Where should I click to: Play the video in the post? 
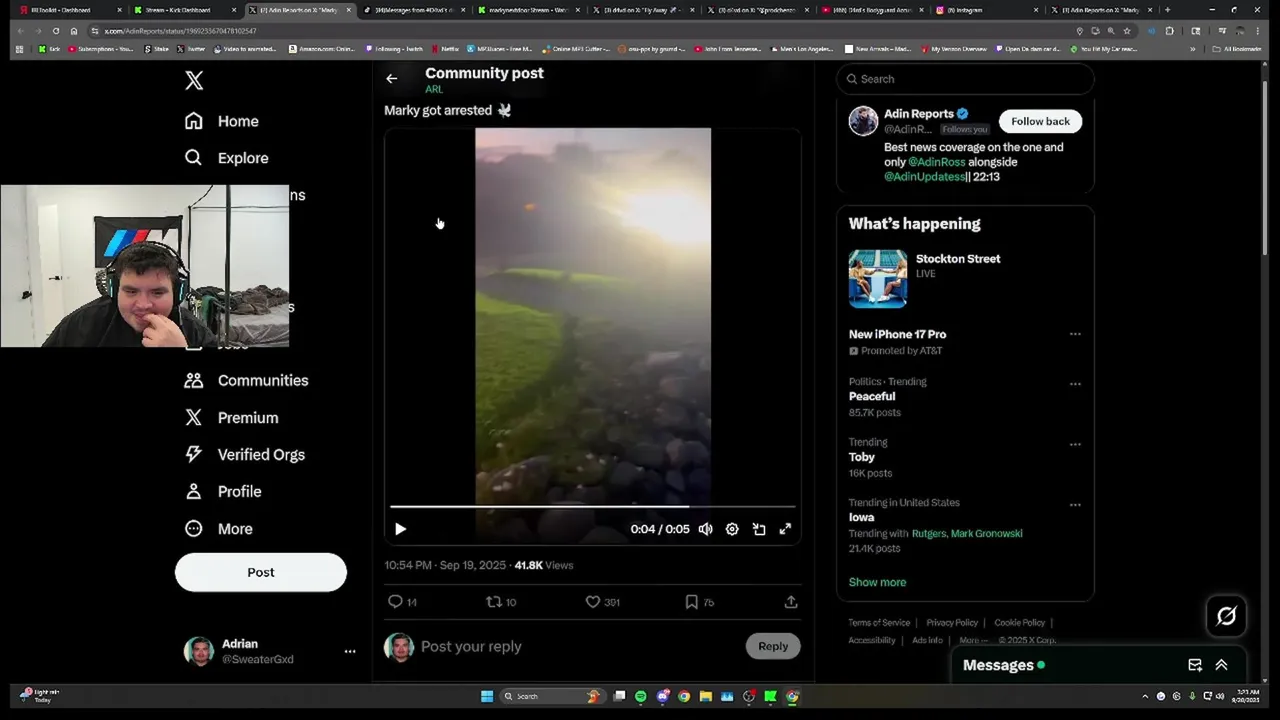point(400,529)
